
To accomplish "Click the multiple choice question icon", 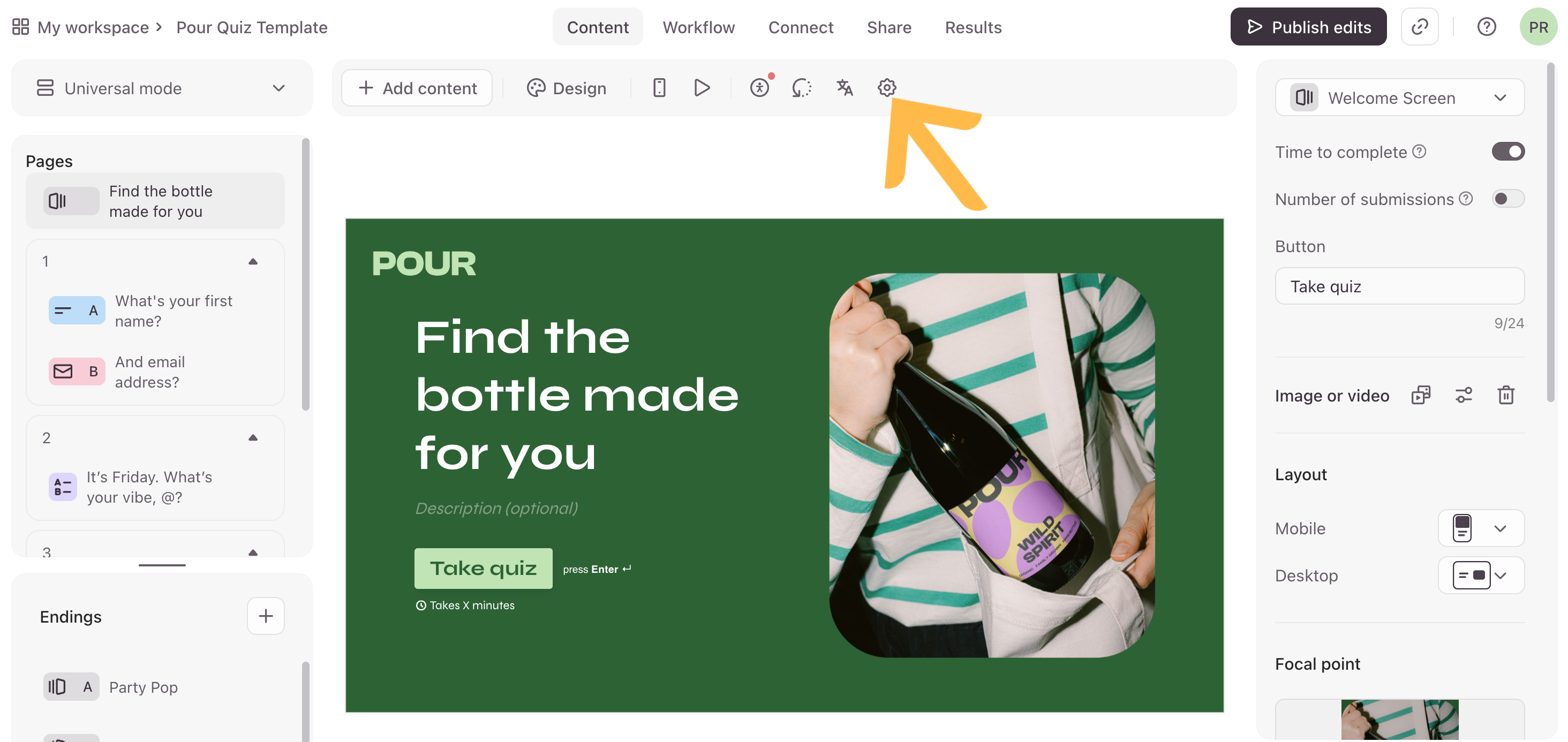I will pyautogui.click(x=63, y=487).
